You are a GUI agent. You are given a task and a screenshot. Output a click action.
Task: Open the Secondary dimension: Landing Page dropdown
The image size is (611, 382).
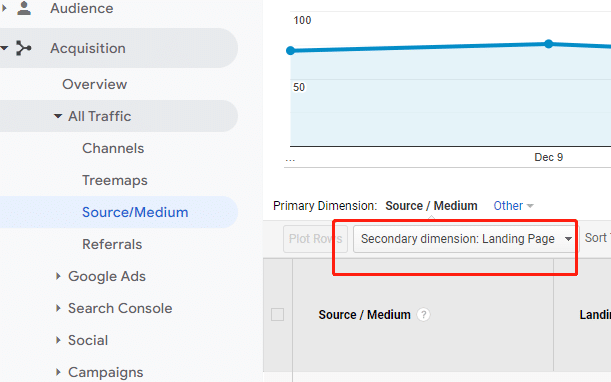[x=466, y=239]
